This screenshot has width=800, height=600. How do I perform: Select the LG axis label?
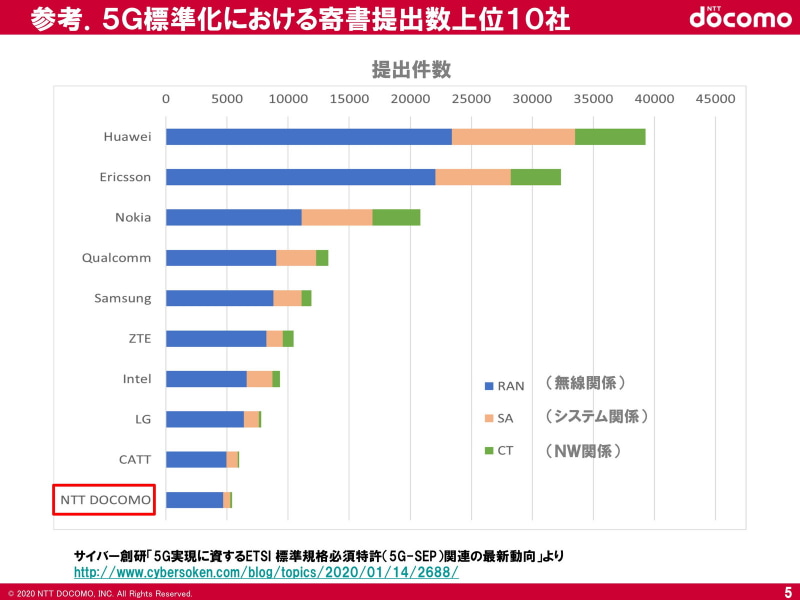(x=143, y=419)
